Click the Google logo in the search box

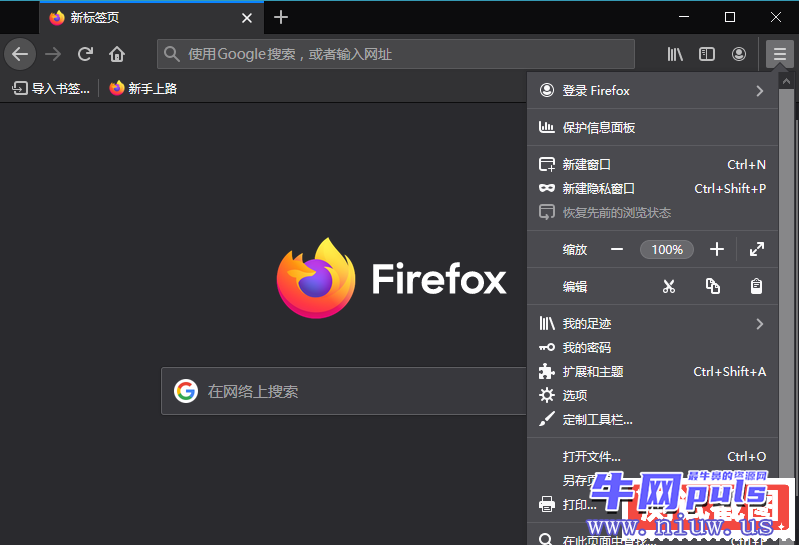point(186,391)
